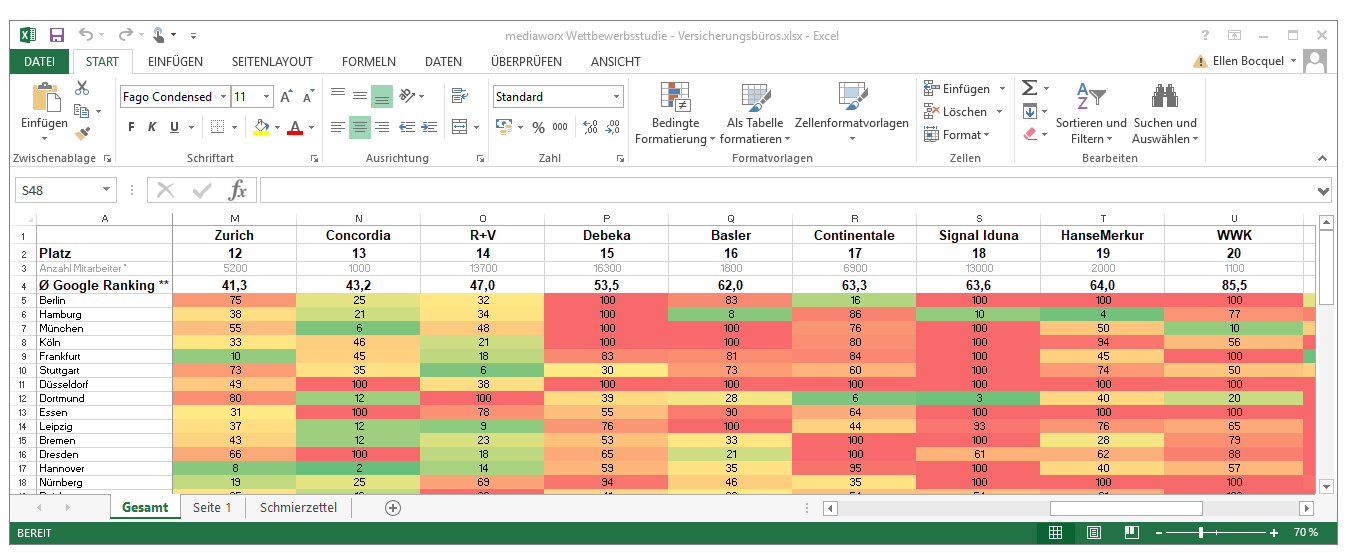Apply the yellow fill color
Image resolution: width=1346 pixels, height=553 pixels.
click(261, 127)
